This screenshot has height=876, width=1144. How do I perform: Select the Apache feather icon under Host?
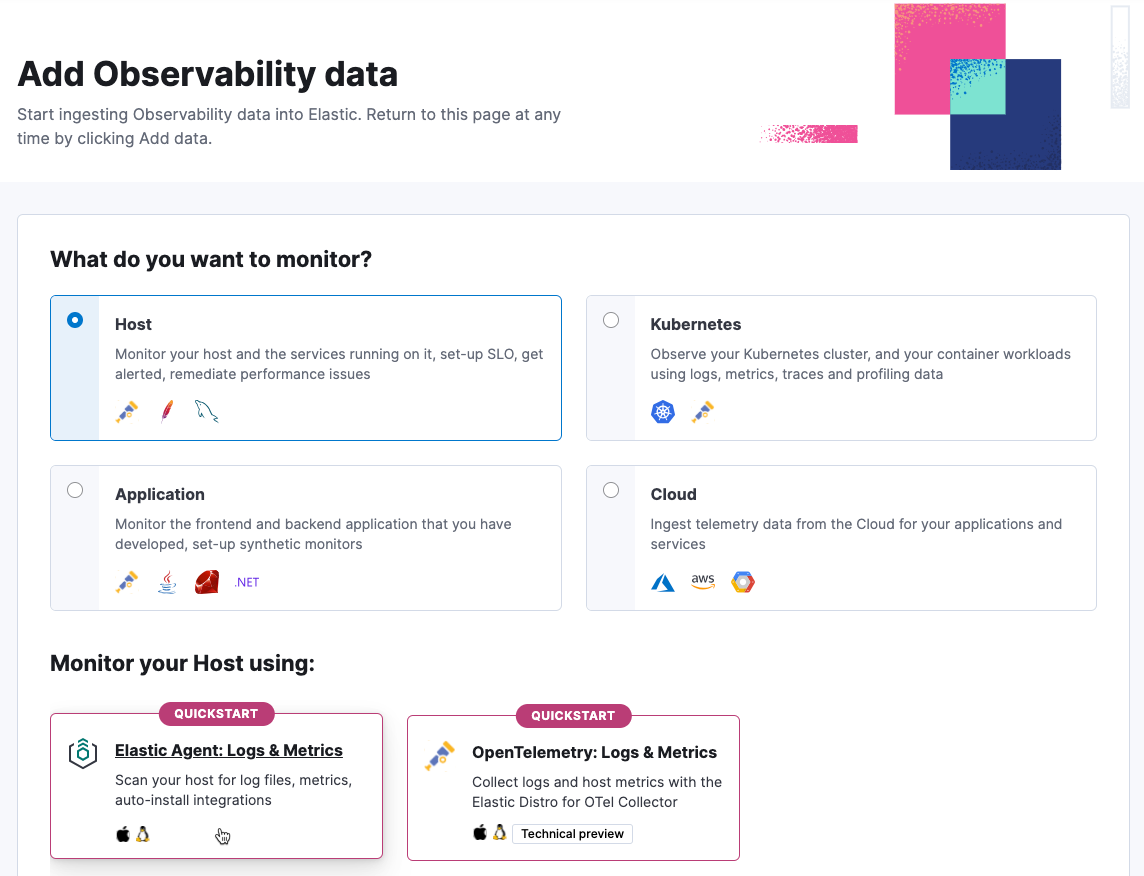tap(166, 411)
